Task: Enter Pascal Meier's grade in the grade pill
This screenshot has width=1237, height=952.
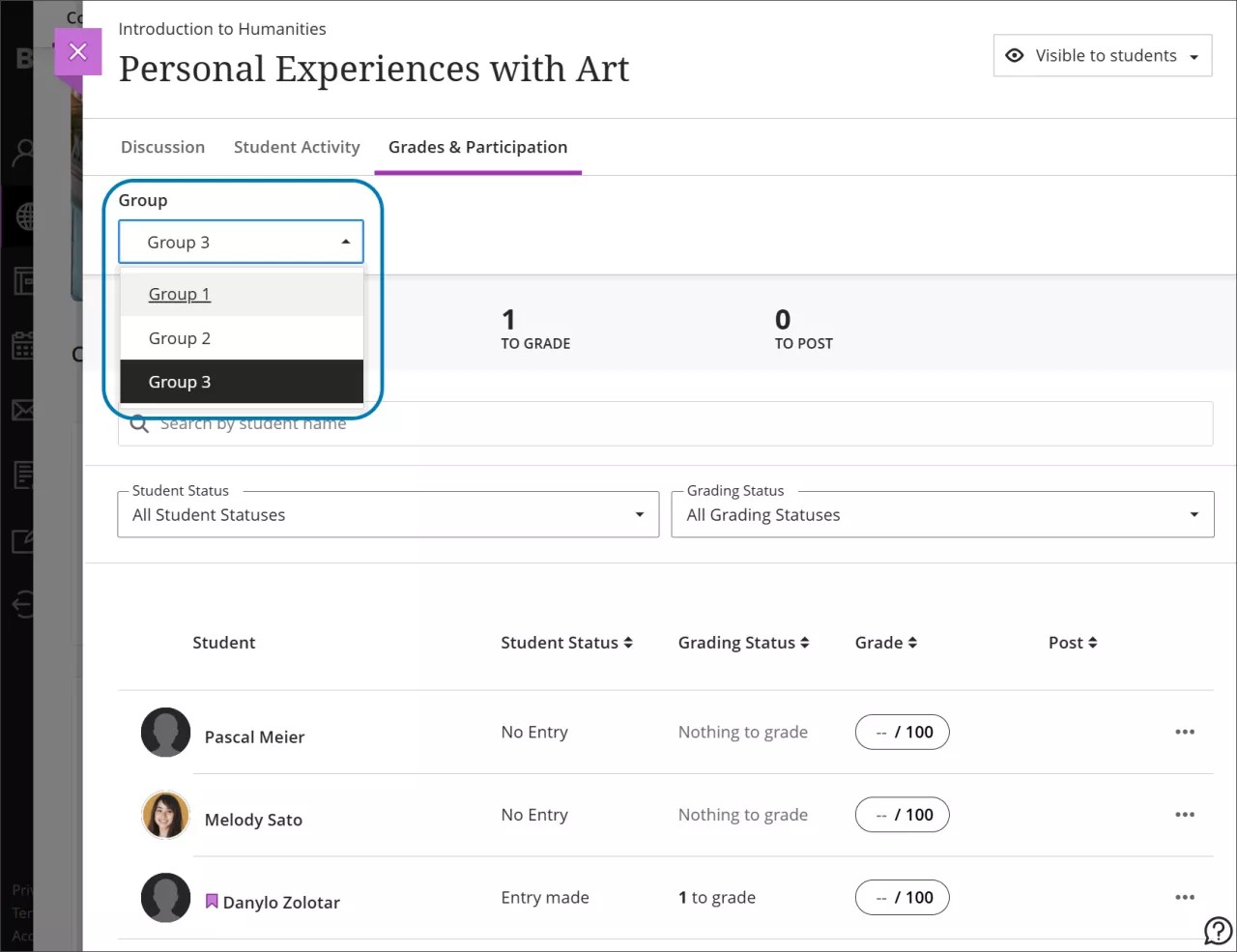Action: pos(902,732)
